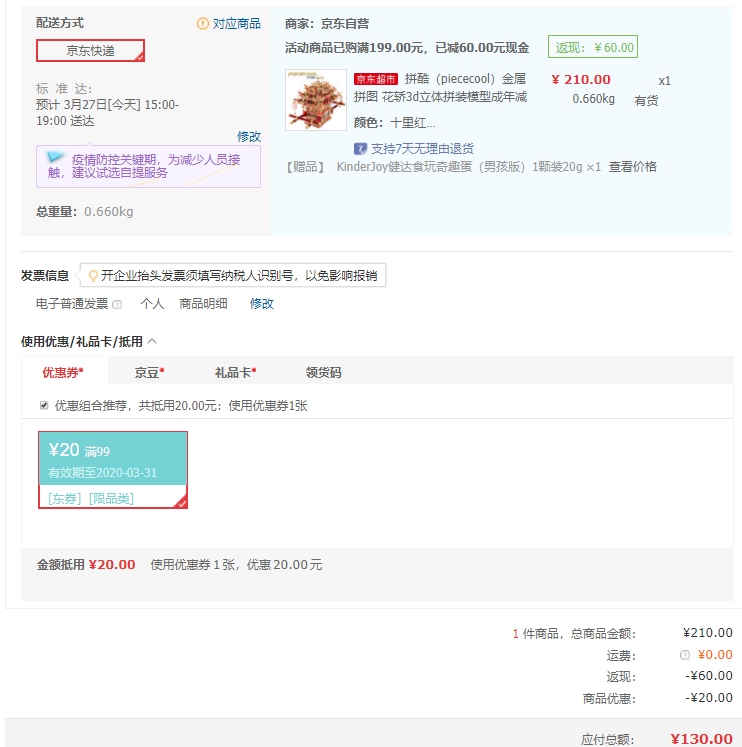This screenshot has height=747, width=742.
Task: Click the delivery time 预计 3月27日 text
Action: pos(107,113)
